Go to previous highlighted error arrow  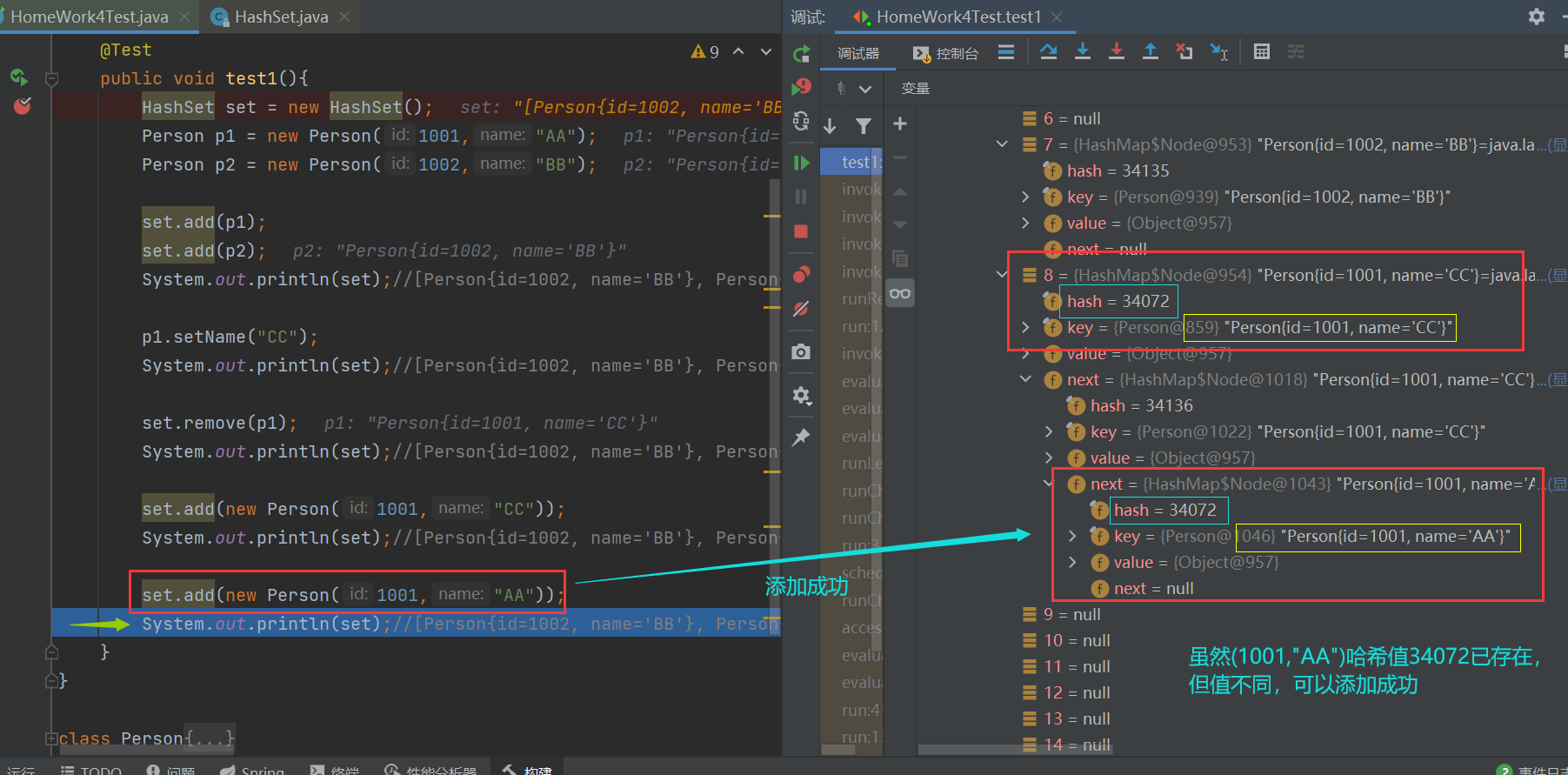pyautogui.click(x=738, y=51)
